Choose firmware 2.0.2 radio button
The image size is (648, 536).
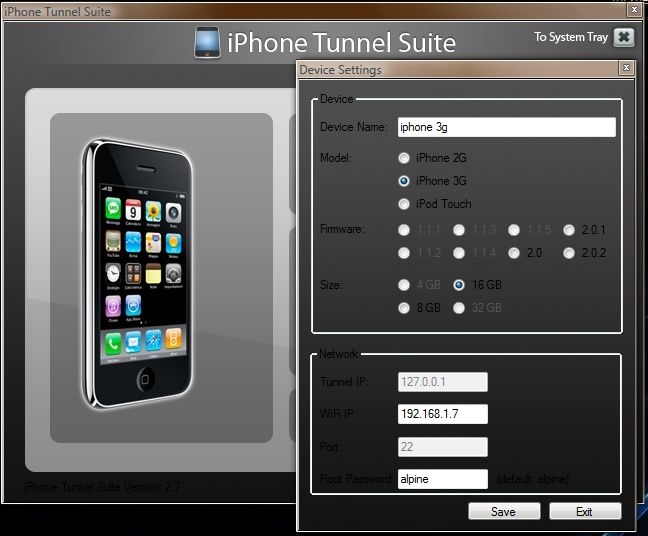[x=569, y=253]
